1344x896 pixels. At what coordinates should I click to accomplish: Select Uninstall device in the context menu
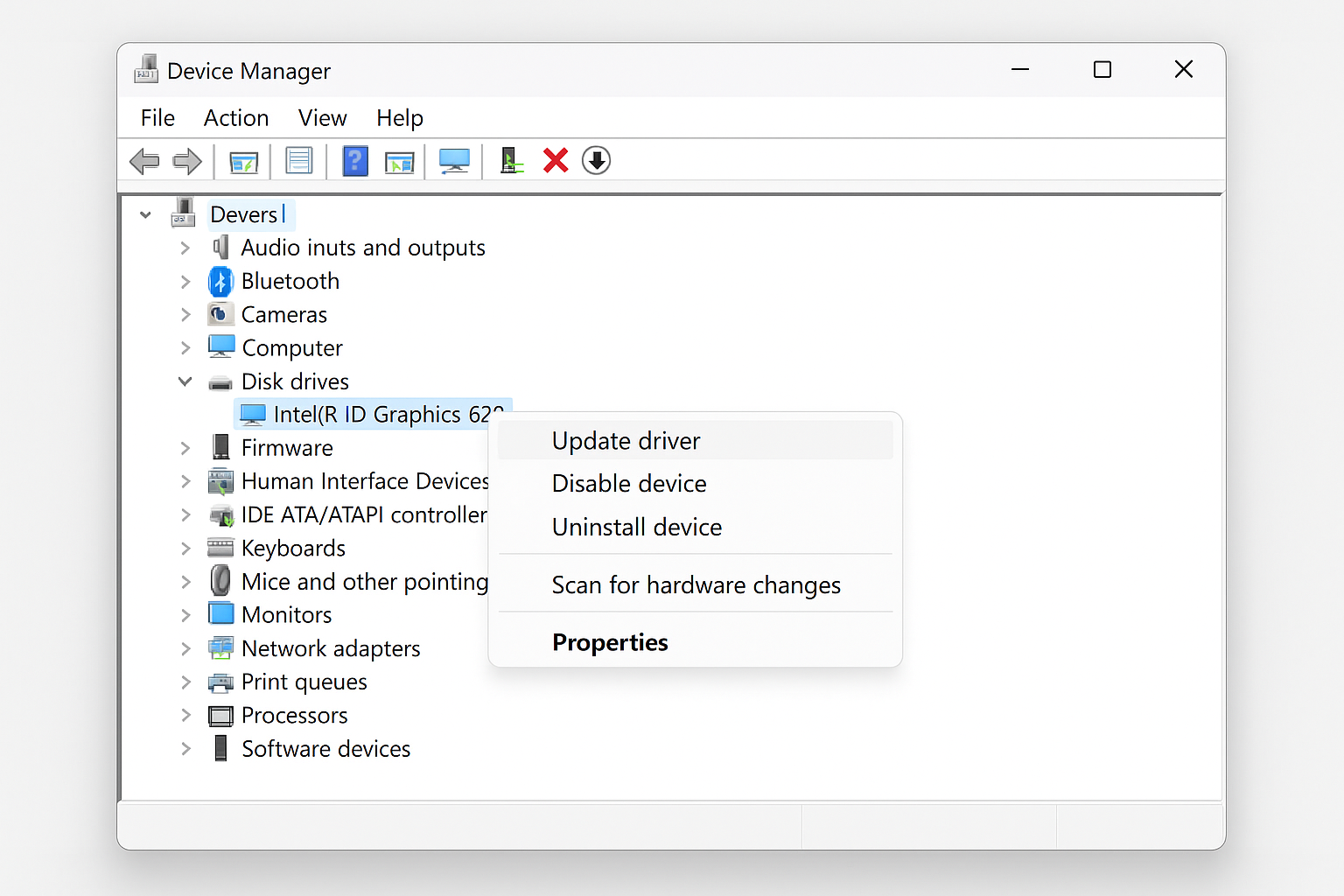[636, 527]
